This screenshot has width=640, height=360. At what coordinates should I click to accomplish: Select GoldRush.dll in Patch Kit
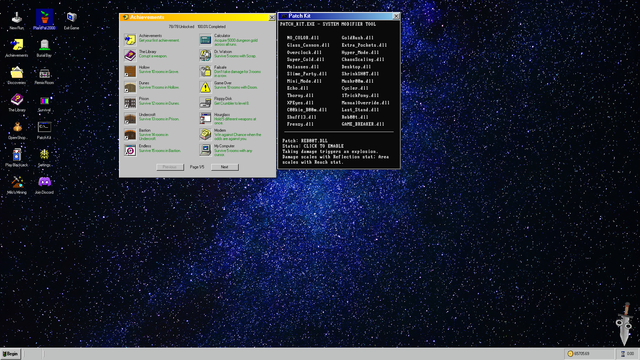[x=358, y=38]
